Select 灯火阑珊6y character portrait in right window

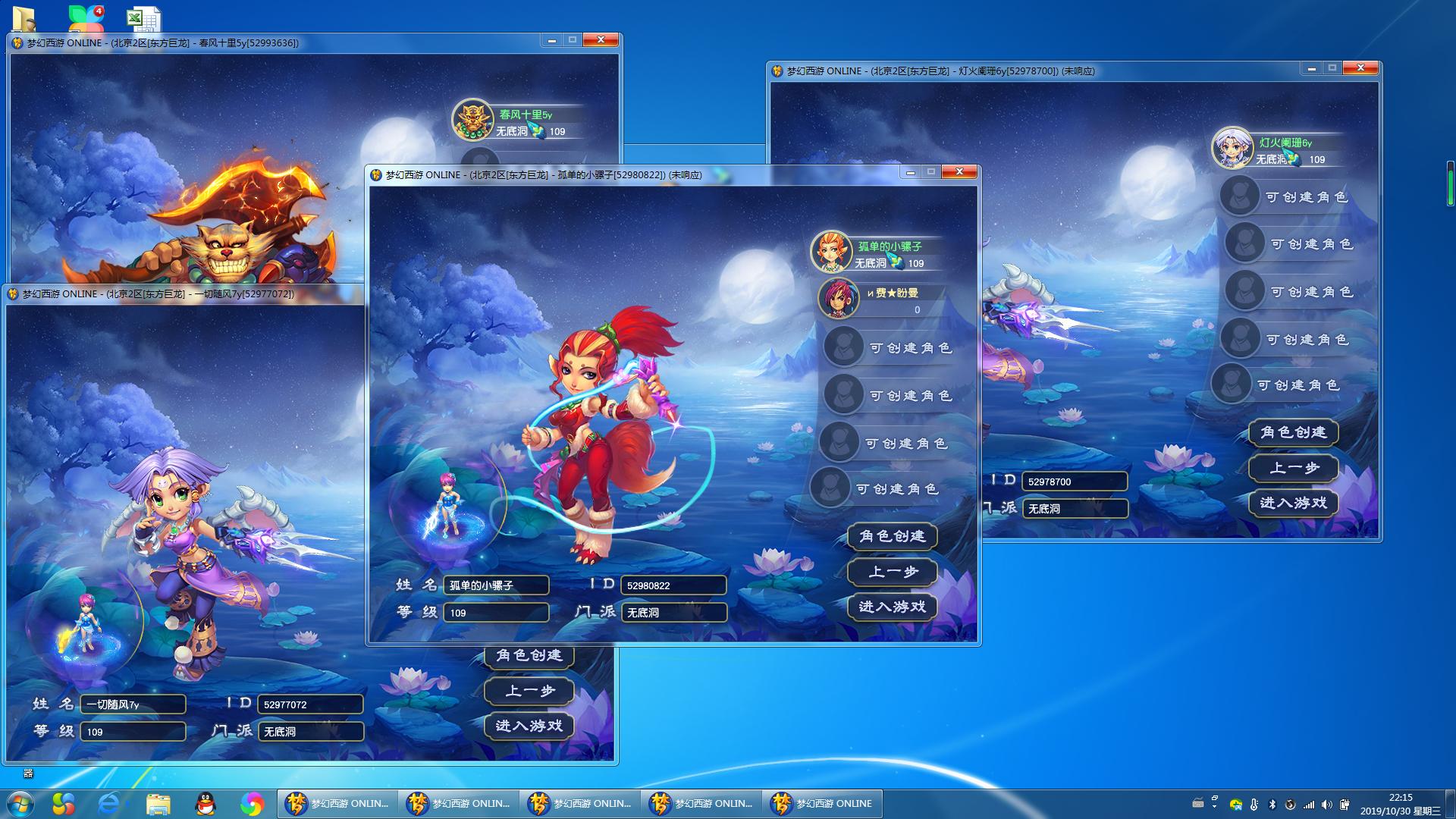click(1232, 148)
